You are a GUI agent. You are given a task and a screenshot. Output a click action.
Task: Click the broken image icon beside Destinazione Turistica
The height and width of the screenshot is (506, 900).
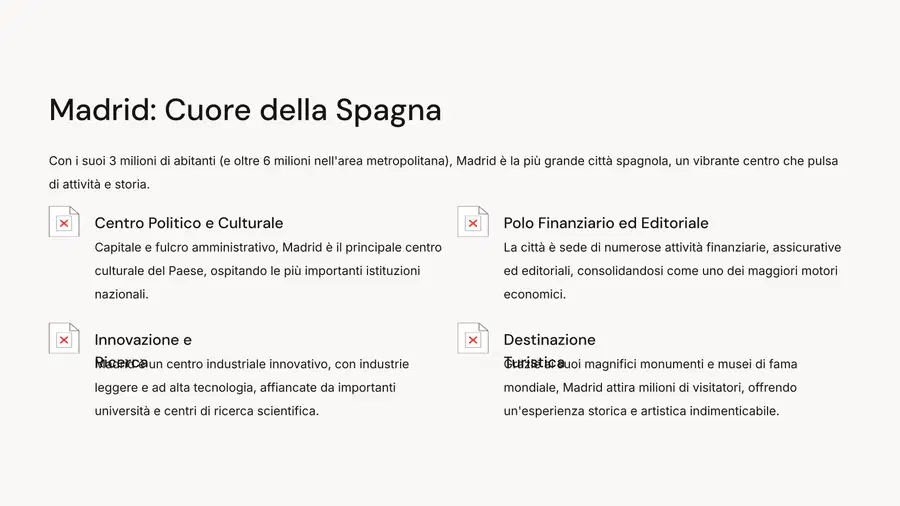(472, 338)
